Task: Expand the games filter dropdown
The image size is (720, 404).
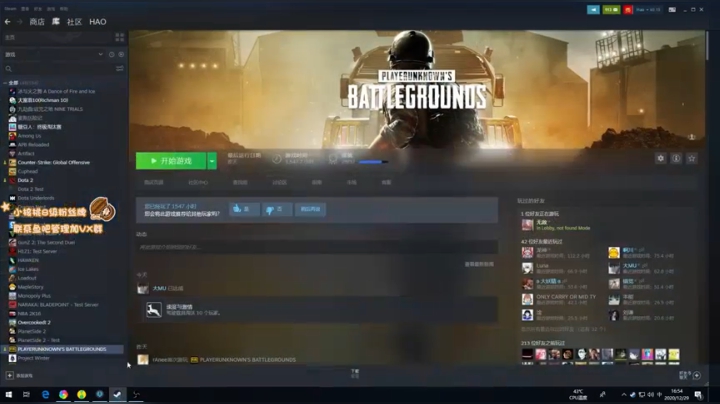Action: click(101, 54)
